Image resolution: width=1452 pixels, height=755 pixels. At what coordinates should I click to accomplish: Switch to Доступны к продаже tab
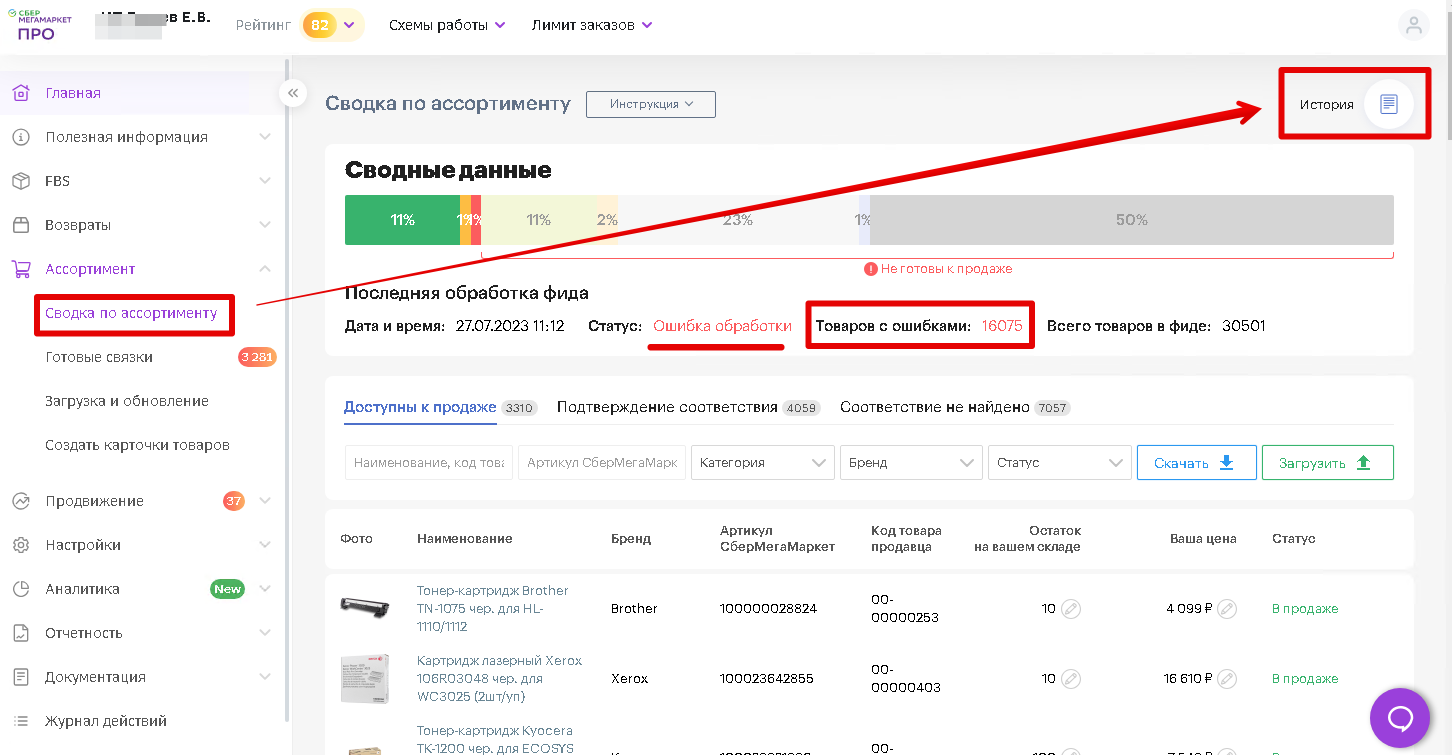coord(420,407)
